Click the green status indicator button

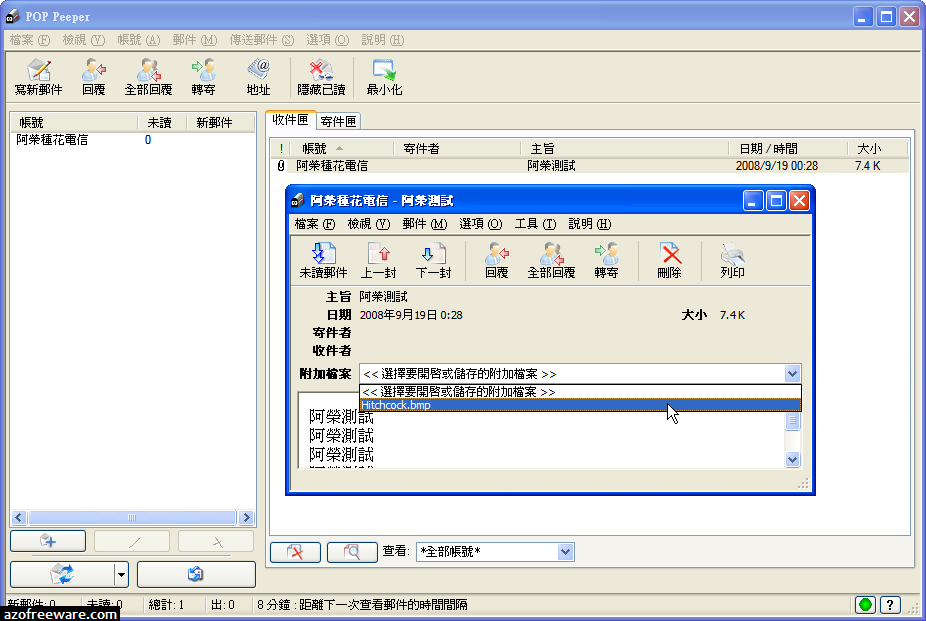[865, 605]
